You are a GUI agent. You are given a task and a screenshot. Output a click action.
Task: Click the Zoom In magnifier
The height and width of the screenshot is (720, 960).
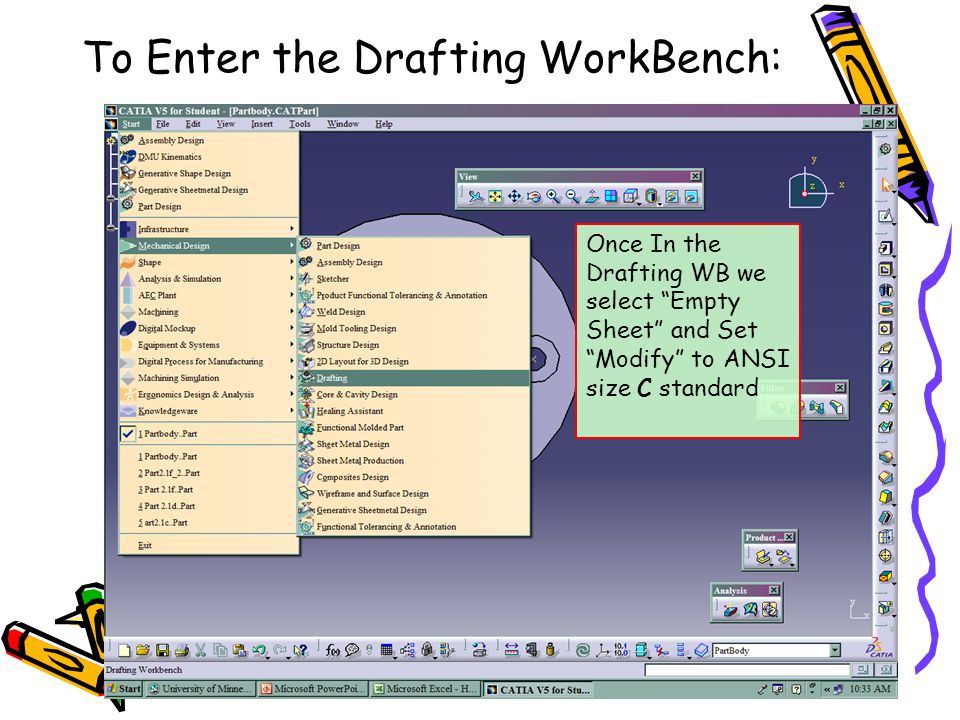point(553,197)
